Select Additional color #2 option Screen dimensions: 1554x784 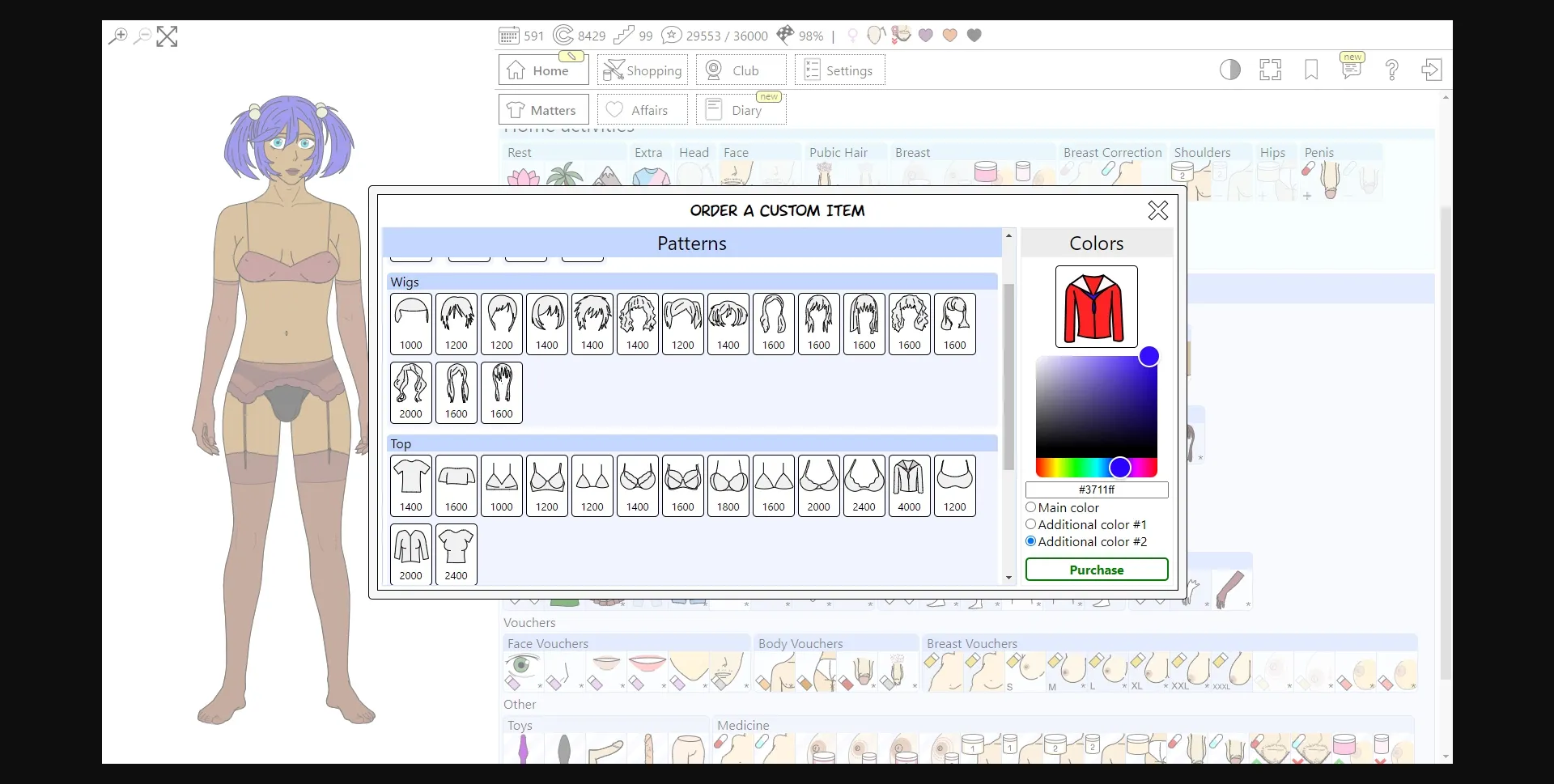click(x=1031, y=541)
